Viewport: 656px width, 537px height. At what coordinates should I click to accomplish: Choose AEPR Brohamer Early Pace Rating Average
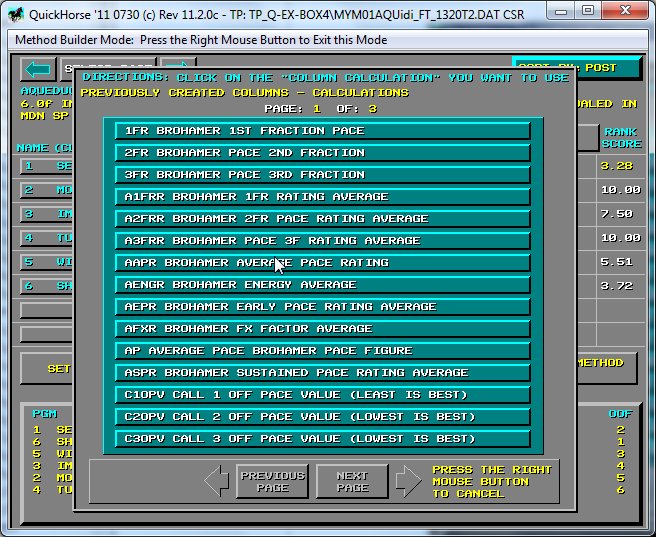coord(322,307)
